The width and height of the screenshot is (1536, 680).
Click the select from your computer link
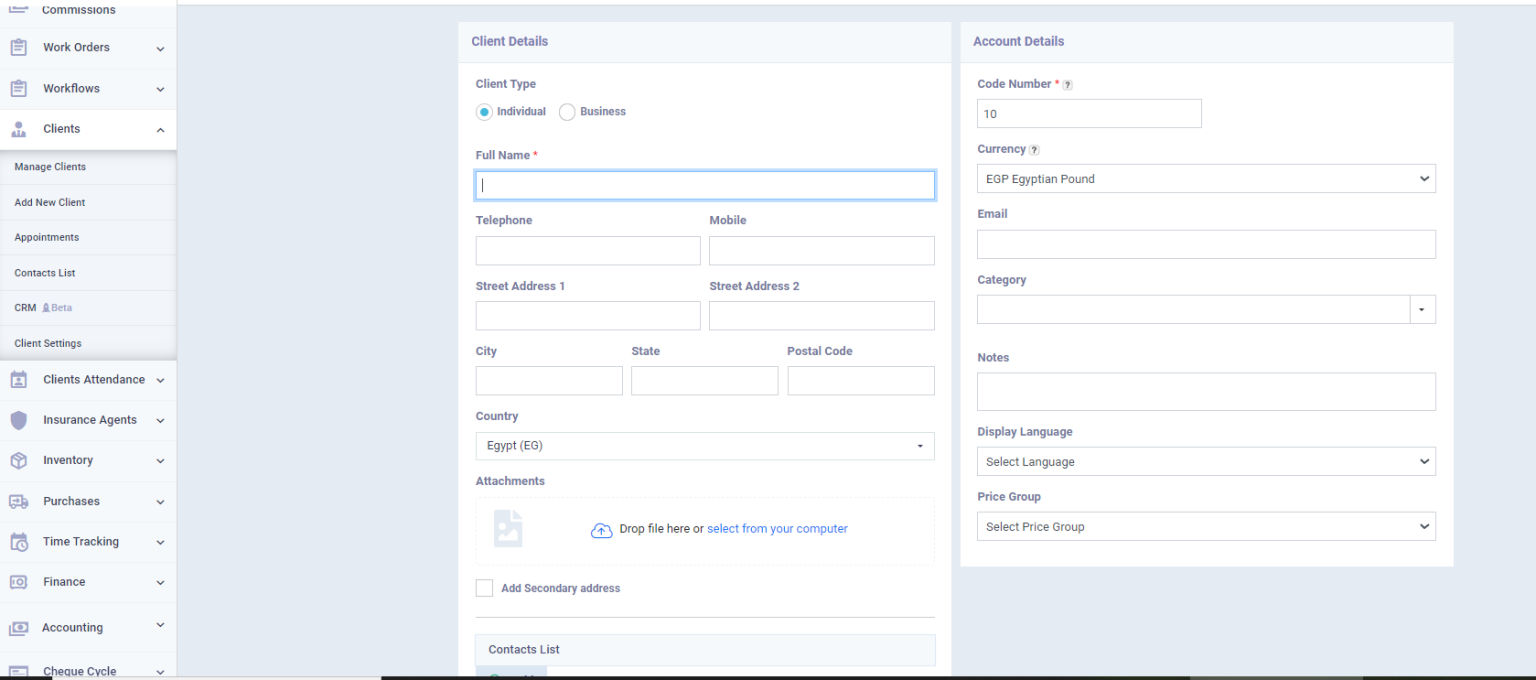tap(777, 528)
